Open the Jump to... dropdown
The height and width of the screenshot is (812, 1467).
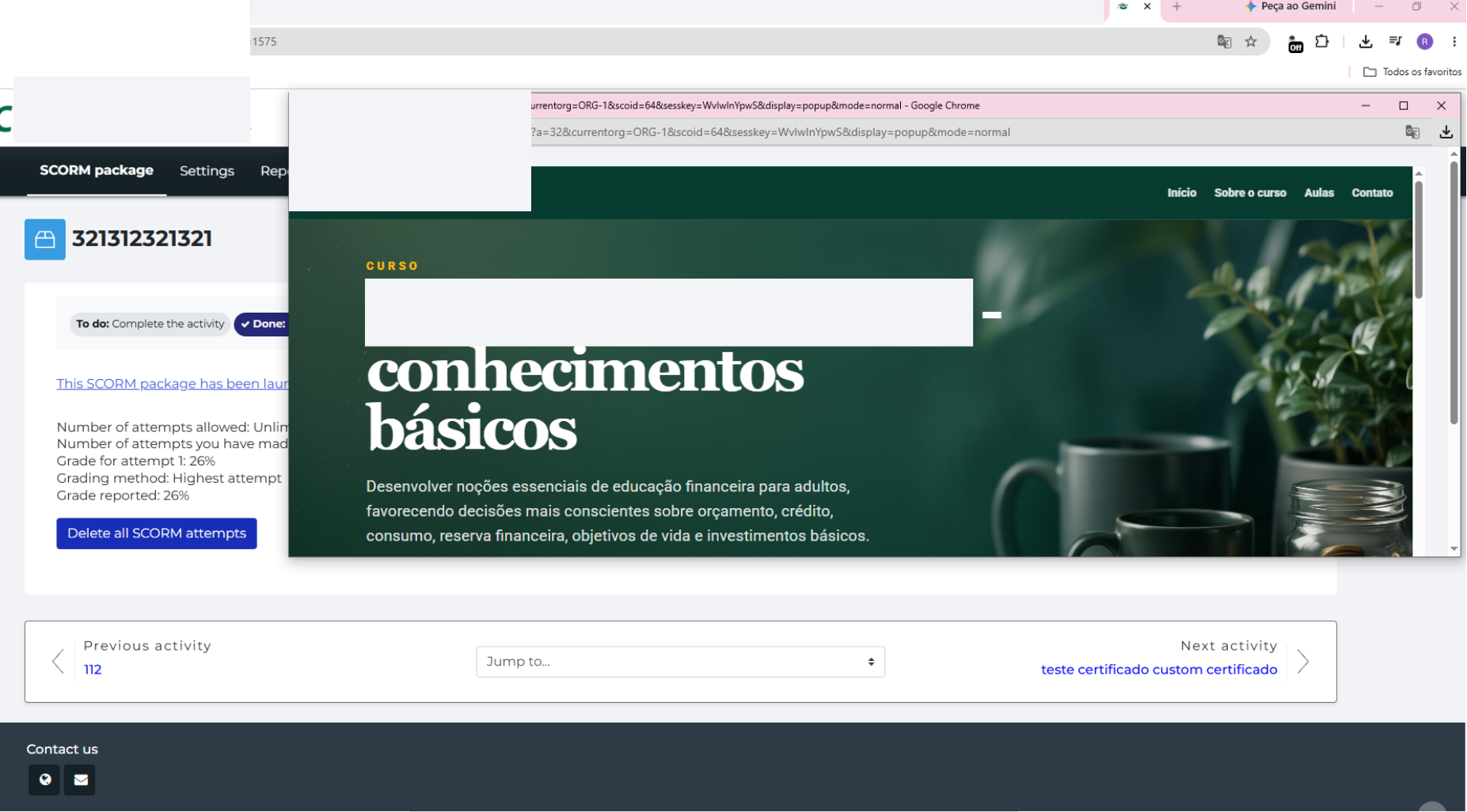[x=680, y=662]
